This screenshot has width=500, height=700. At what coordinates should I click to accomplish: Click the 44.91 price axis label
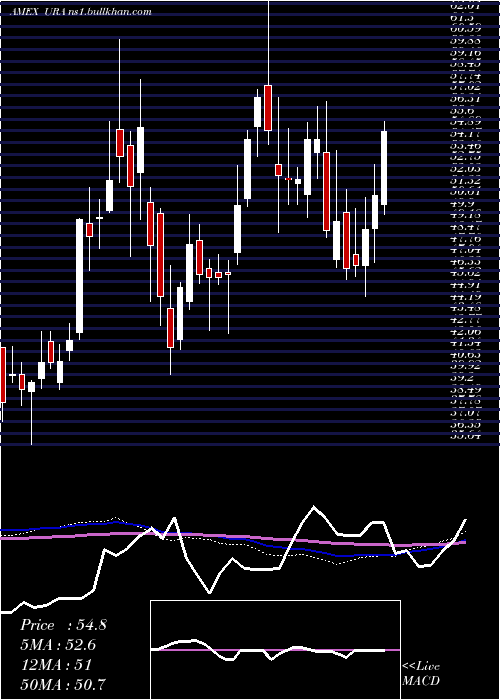click(465, 285)
